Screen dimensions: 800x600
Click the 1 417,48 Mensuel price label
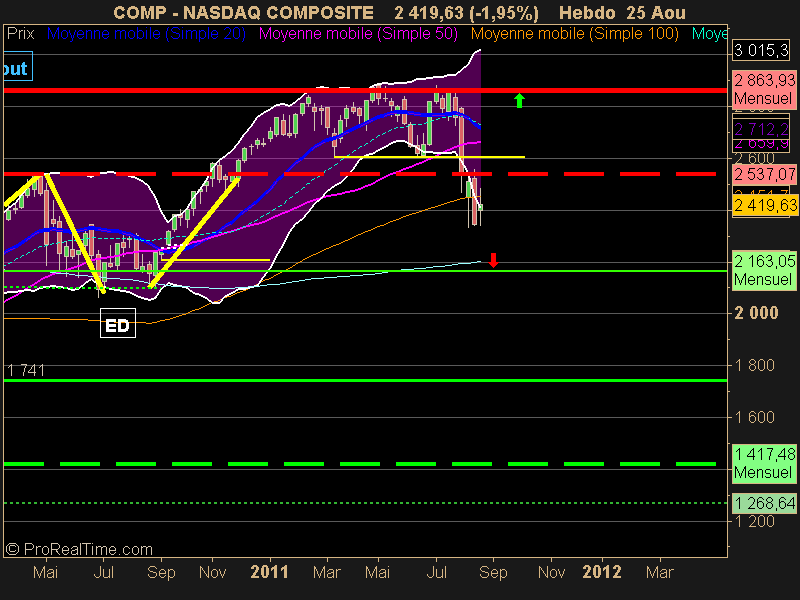tap(764, 463)
